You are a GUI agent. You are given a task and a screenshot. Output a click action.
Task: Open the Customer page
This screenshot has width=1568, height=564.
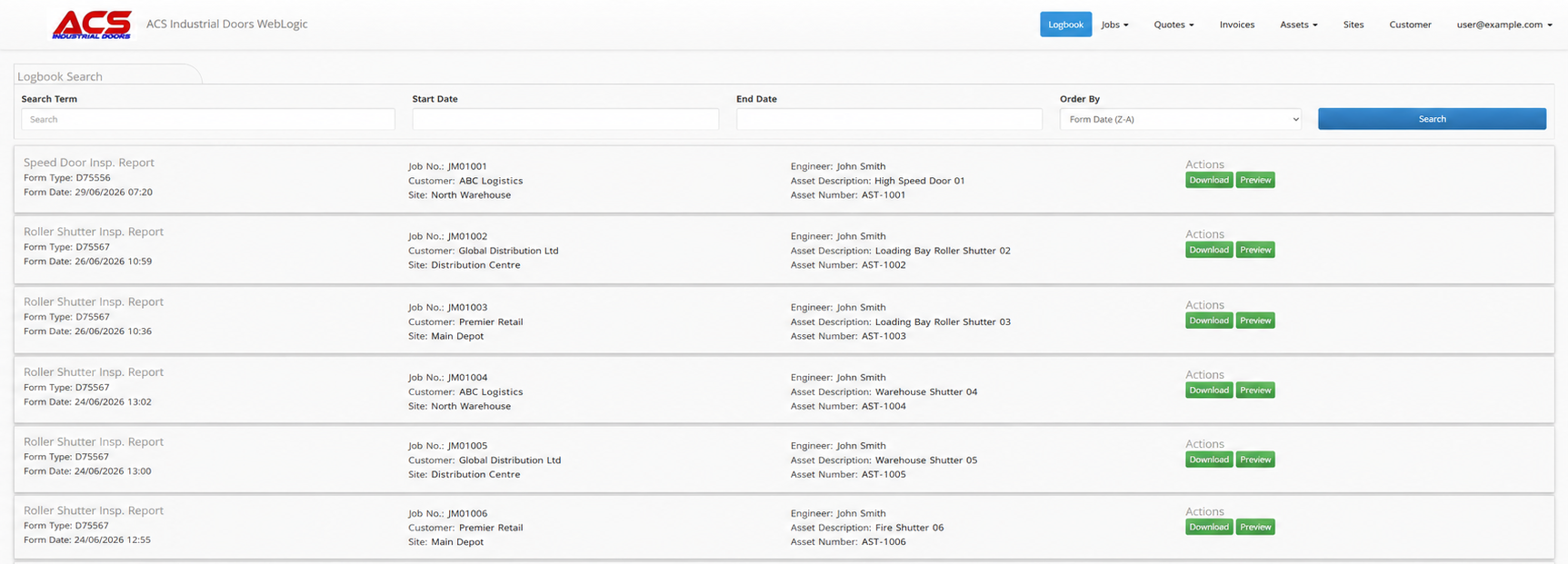click(1410, 25)
